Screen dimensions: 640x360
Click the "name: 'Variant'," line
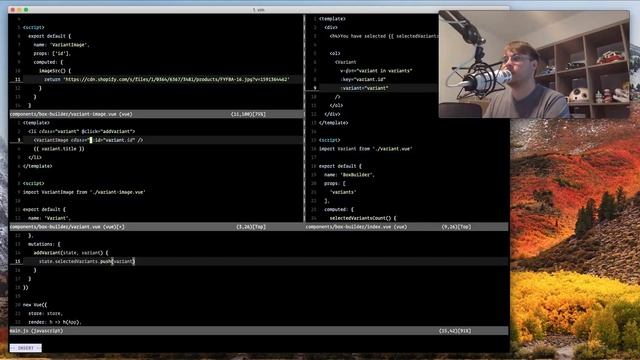tap(49, 218)
